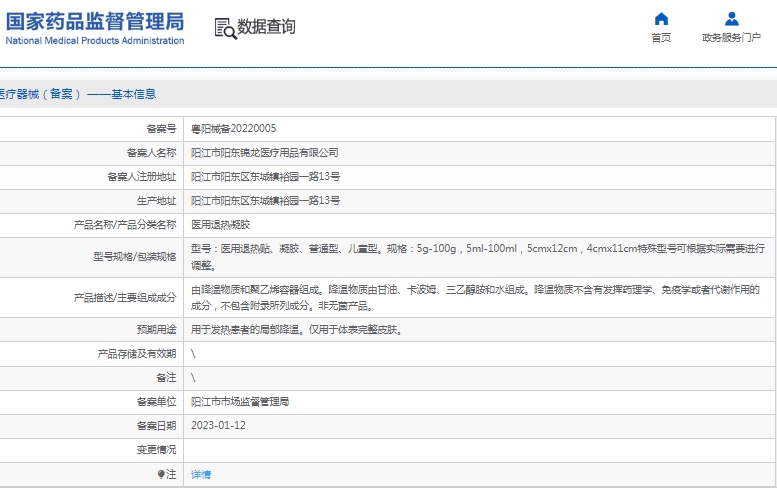The width and height of the screenshot is (777, 497).
Task: Click the 产品存储及有效期 label
Action: (x=137, y=354)
